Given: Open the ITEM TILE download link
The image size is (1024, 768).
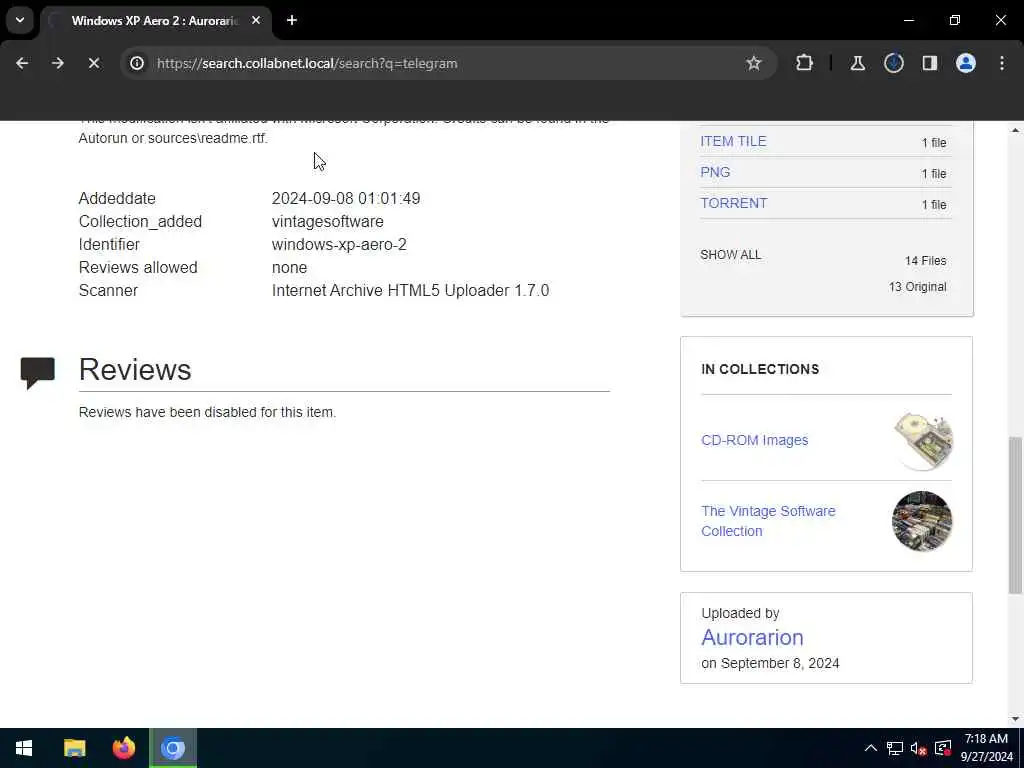Looking at the screenshot, I should pyautogui.click(x=733, y=141).
